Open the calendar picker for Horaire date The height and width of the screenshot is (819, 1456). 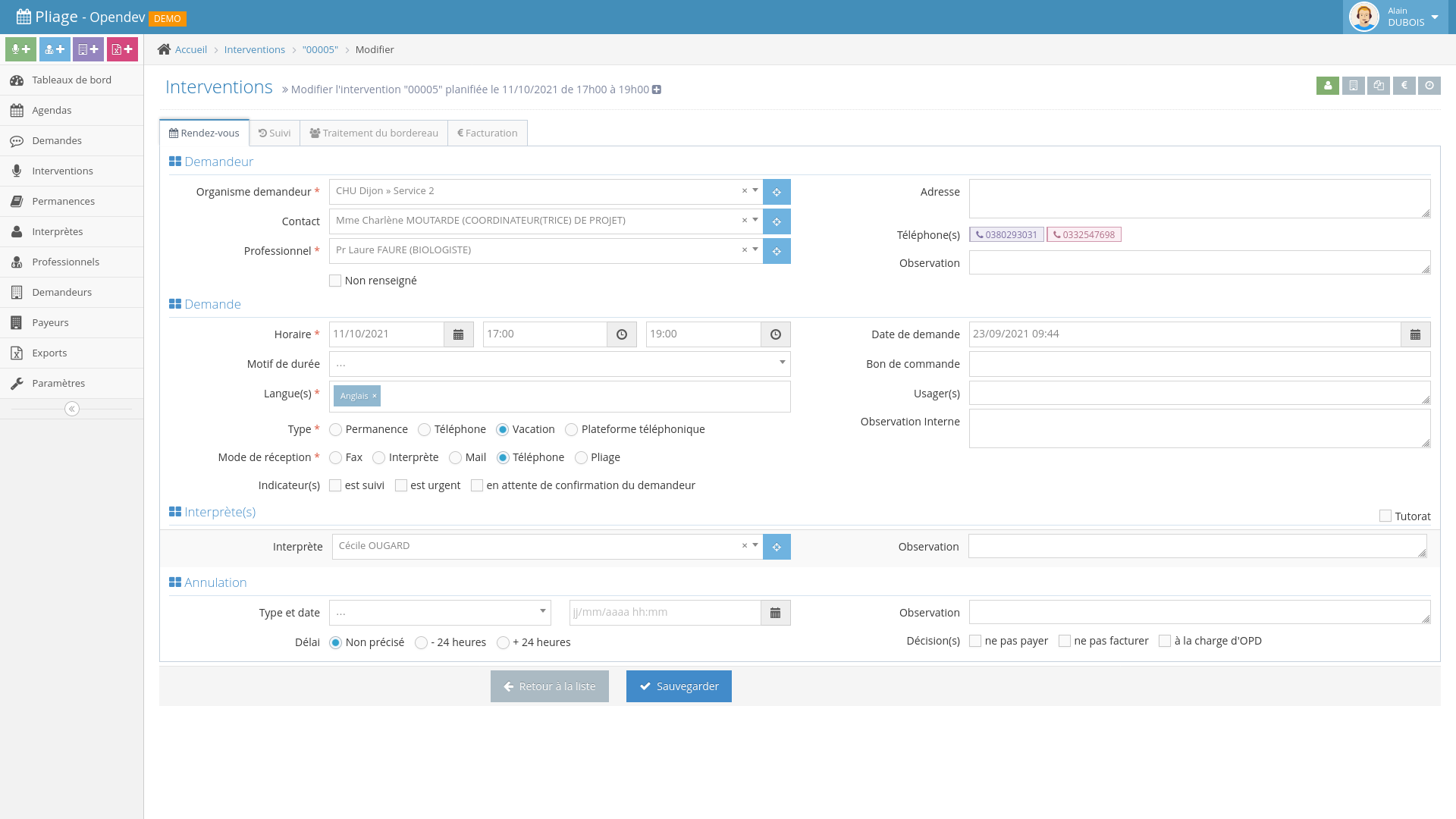(x=458, y=334)
